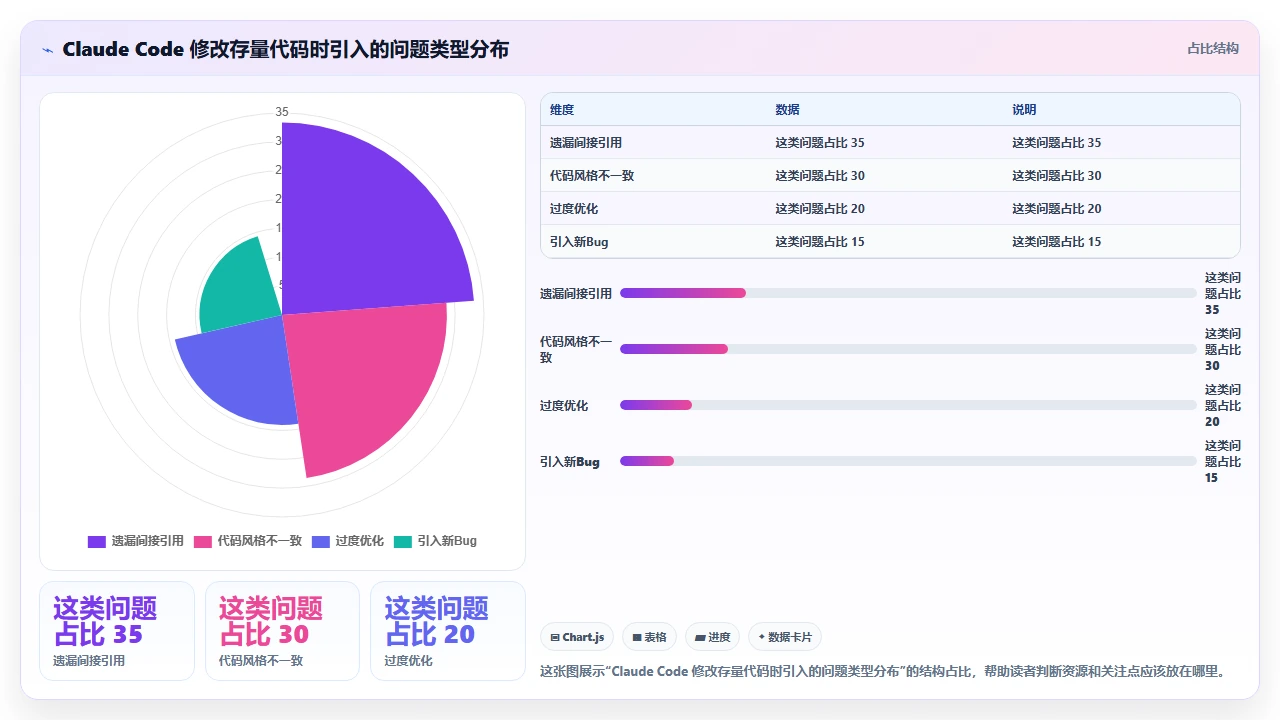The image size is (1280, 720).
Task: Click the dashboard title text
Action: click(x=286, y=49)
